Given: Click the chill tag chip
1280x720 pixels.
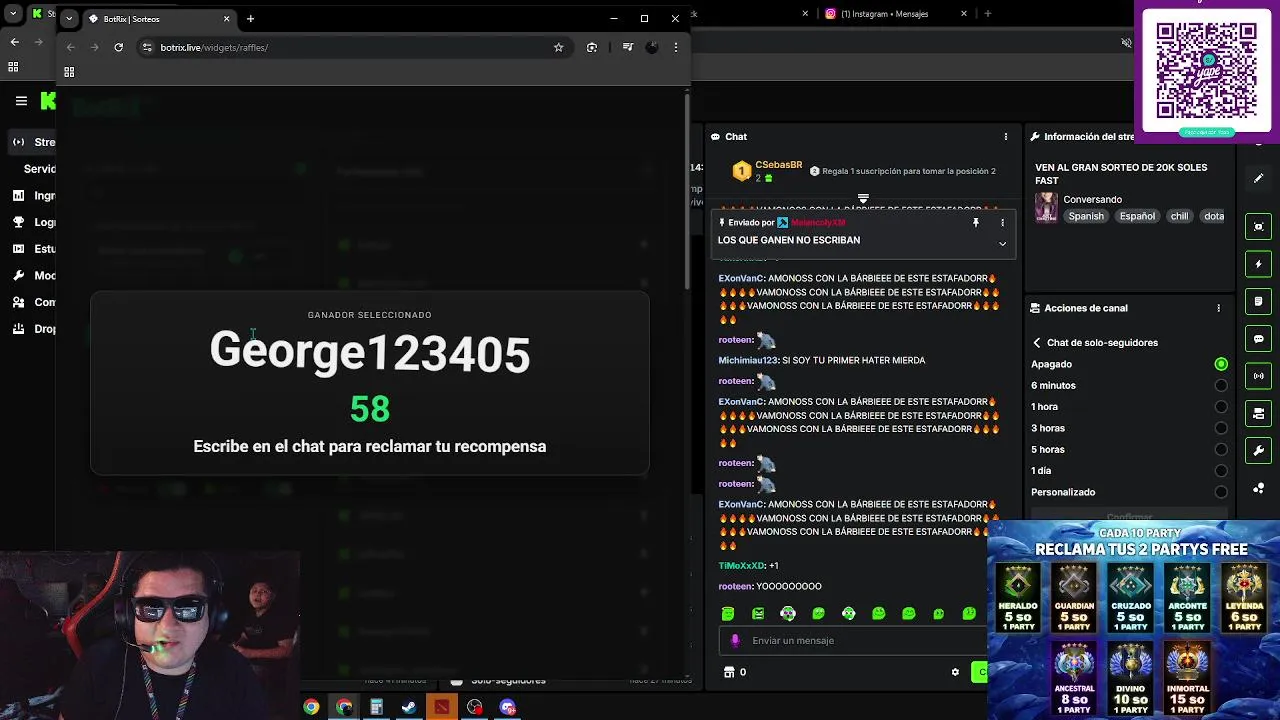Looking at the screenshot, I should [1179, 216].
